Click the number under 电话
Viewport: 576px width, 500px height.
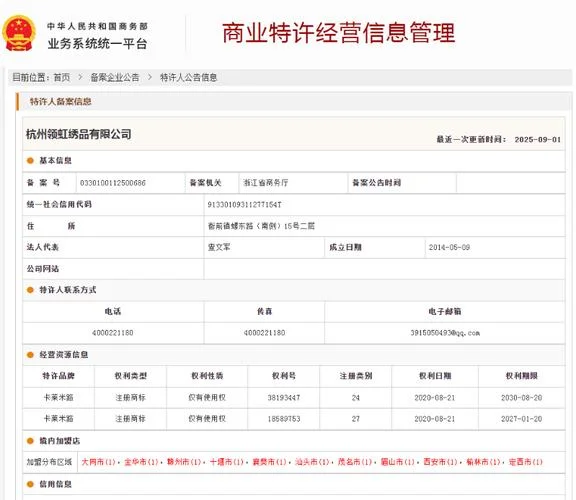pos(112,333)
